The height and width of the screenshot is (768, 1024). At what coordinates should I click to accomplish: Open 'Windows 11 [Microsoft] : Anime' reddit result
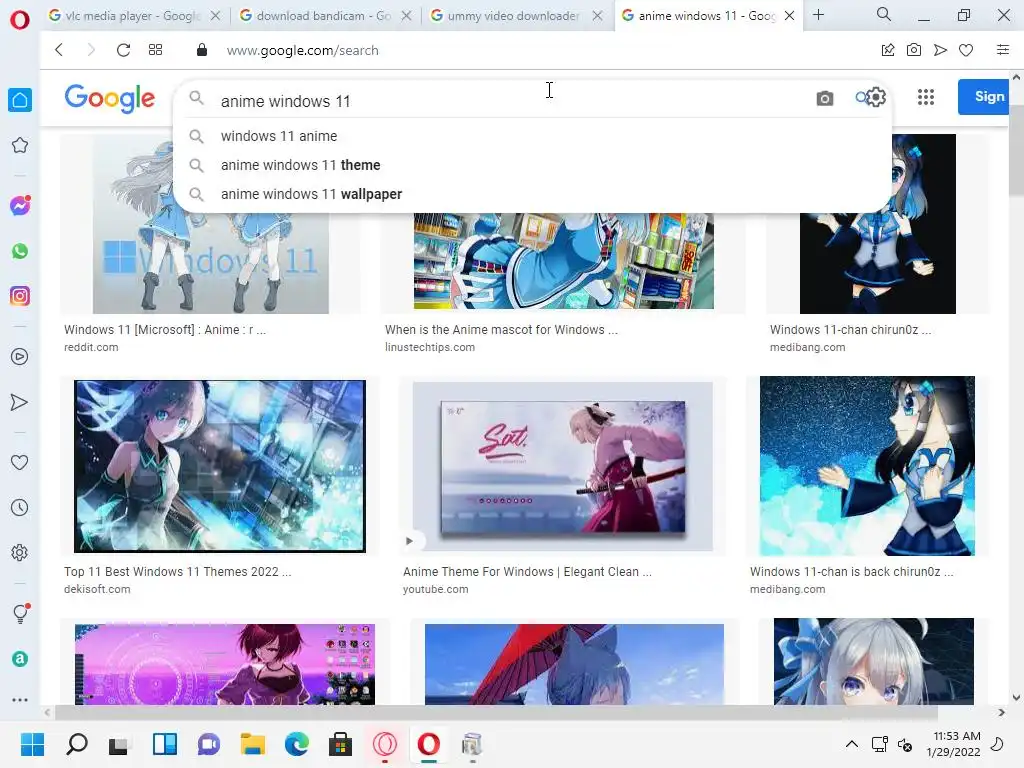point(165,330)
